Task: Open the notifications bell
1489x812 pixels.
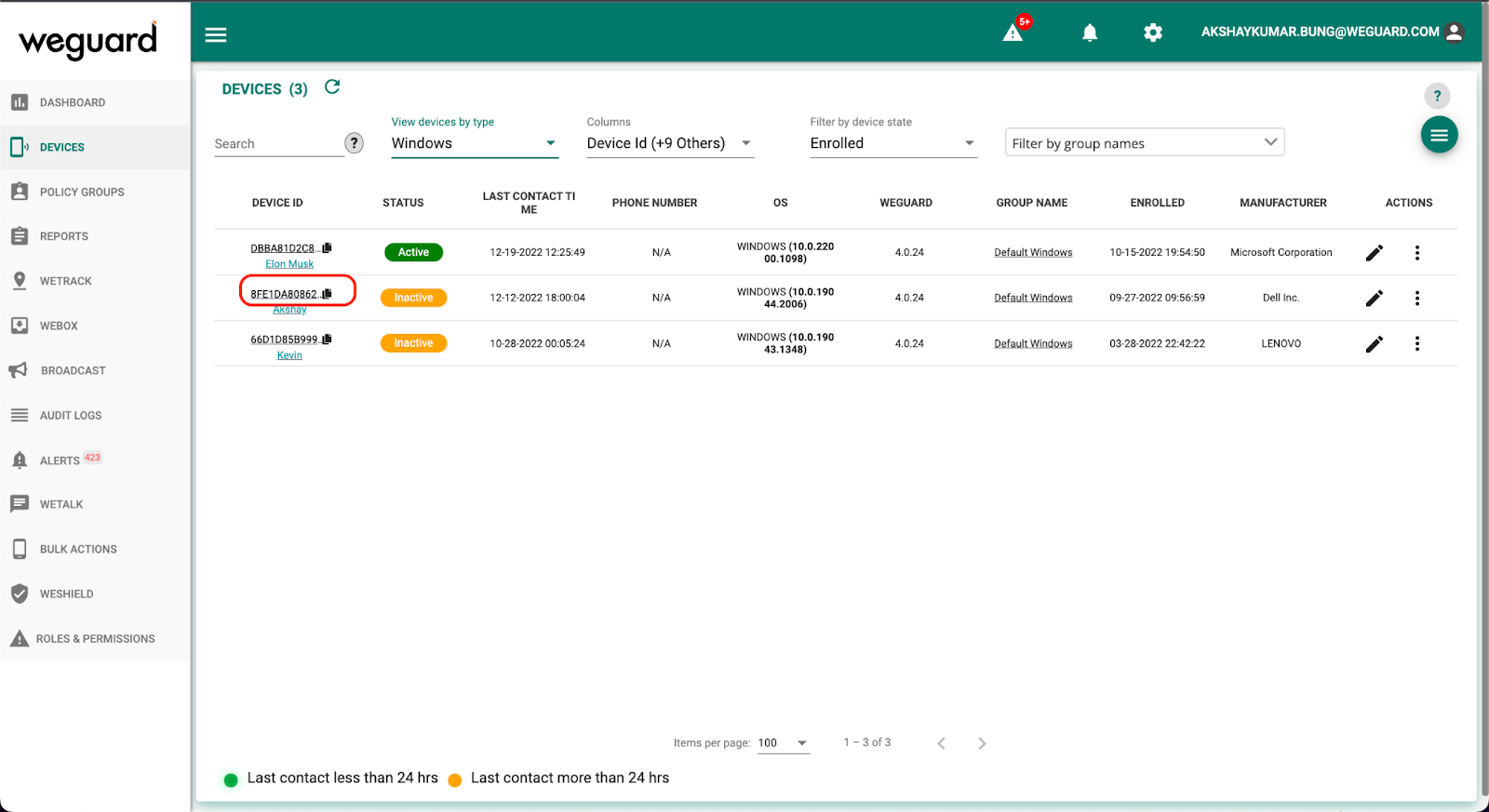Action: 1090,33
